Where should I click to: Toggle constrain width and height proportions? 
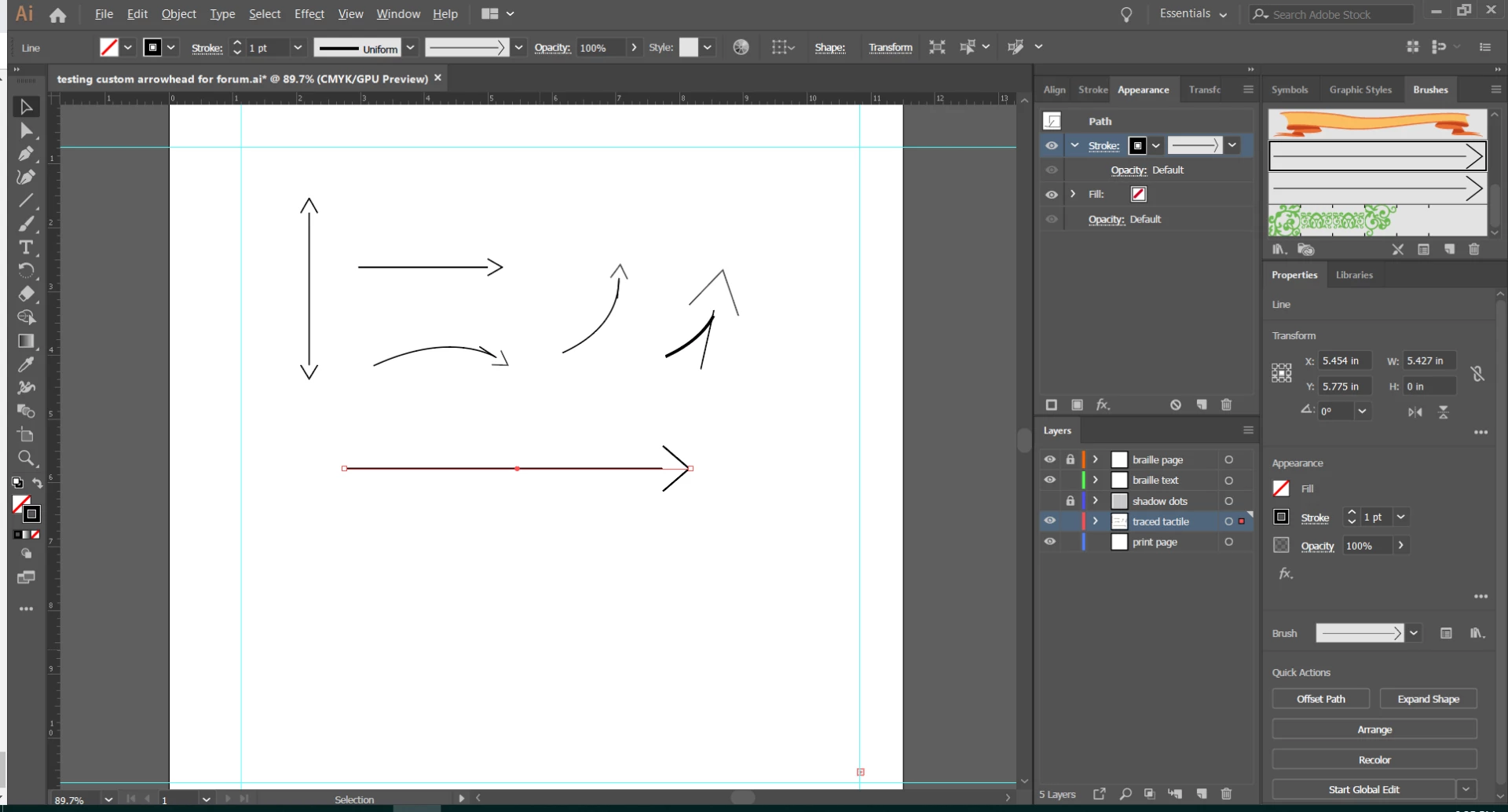(1477, 374)
